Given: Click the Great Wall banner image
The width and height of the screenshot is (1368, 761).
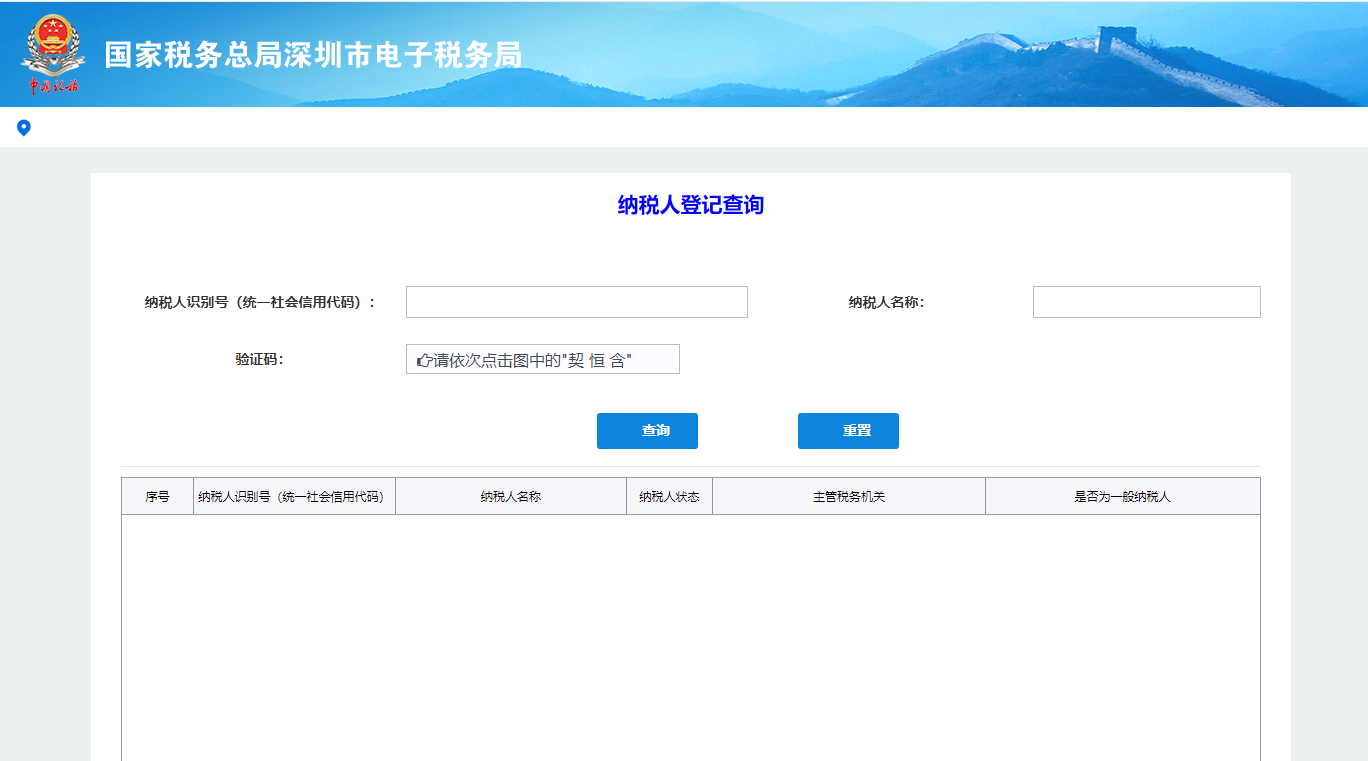Looking at the screenshot, I should click(x=1100, y=55).
